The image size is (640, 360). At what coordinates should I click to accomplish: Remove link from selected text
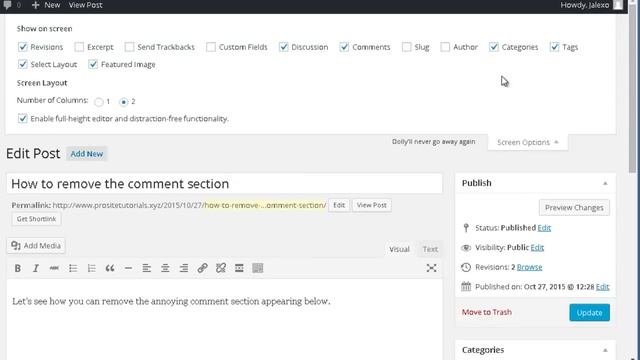pos(221,268)
